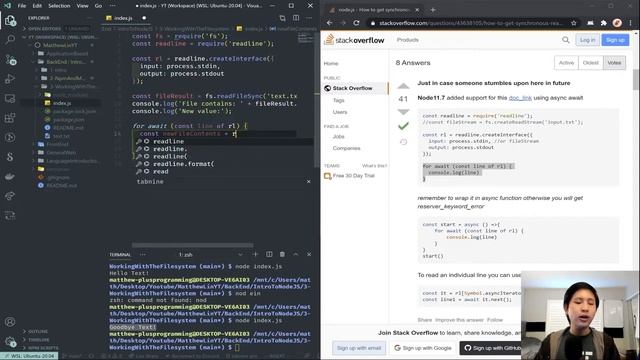Go to Users in Stack Overflow left nav
Image resolution: width=640 pixels, height=360 pixels.
point(340,112)
